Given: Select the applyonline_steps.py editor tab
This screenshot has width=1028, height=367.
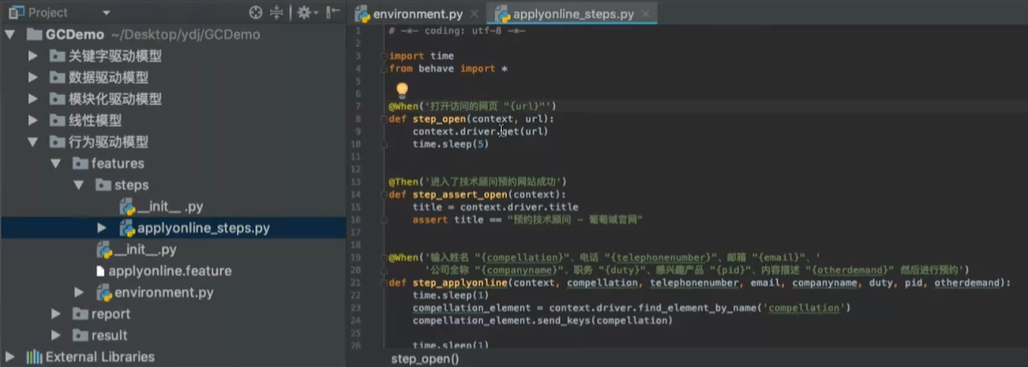Looking at the screenshot, I should (573, 13).
